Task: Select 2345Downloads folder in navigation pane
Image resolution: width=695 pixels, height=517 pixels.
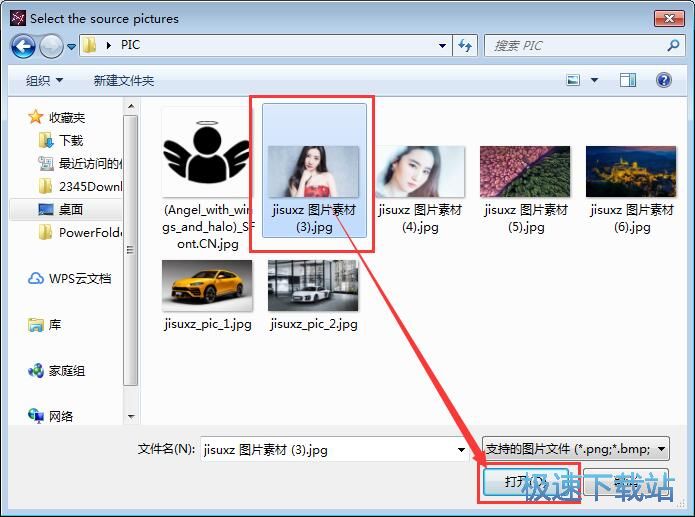Action: coord(90,187)
